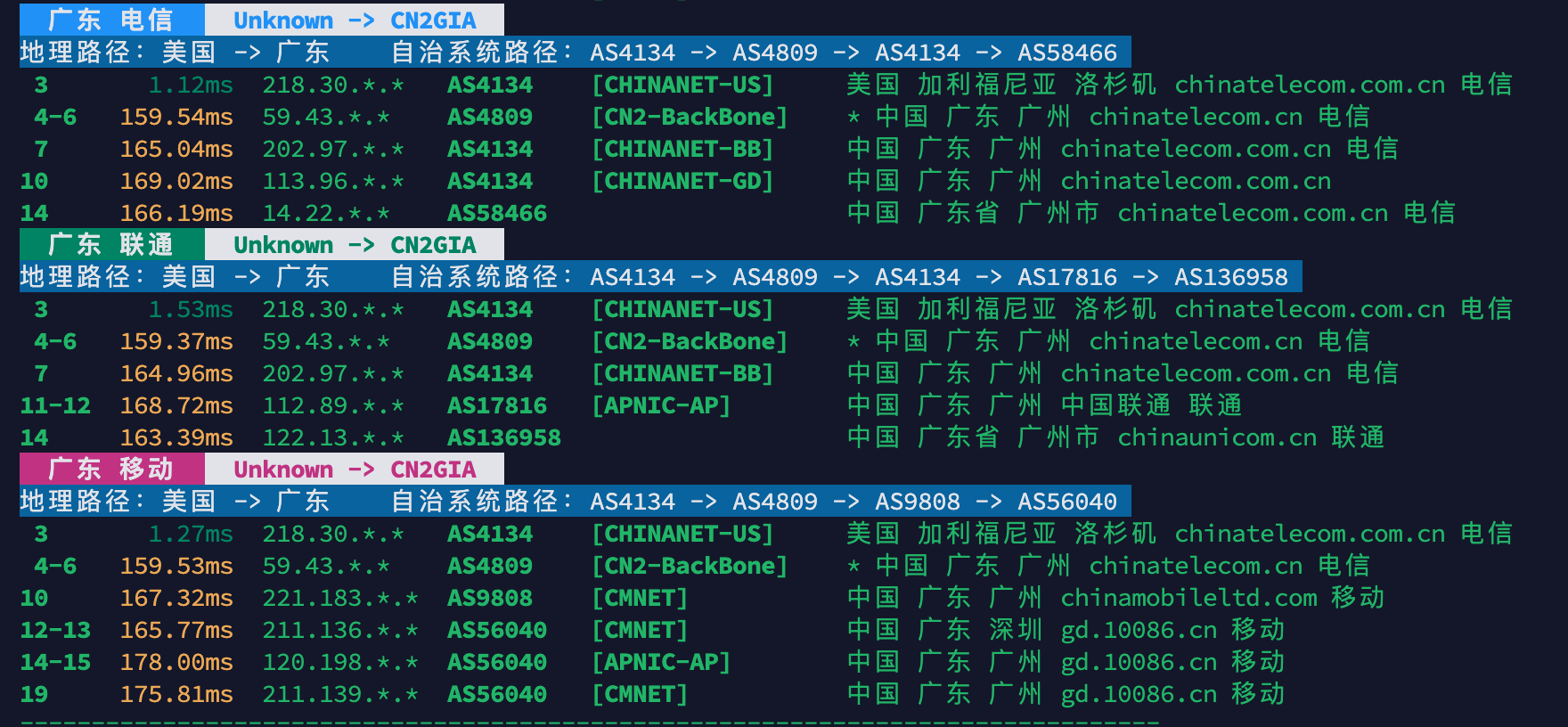Click IP 221.183.*.* in the 移动 section
1568x727 pixels.
point(340,598)
